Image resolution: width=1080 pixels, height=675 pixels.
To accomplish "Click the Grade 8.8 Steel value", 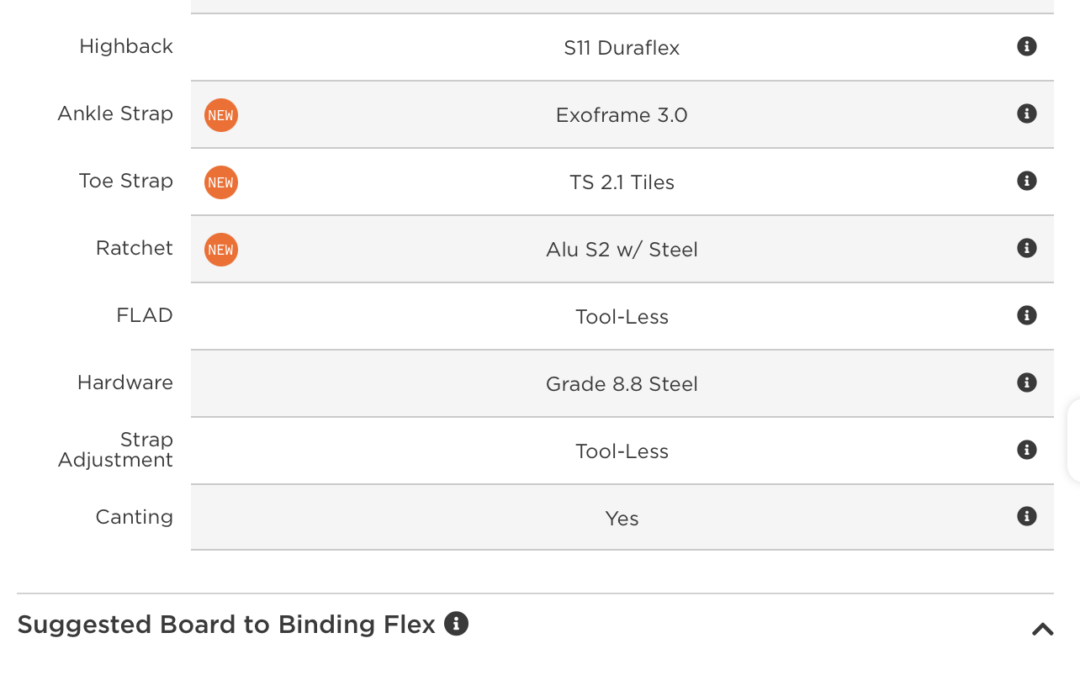I will pyautogui.click(x=621, y=384).
